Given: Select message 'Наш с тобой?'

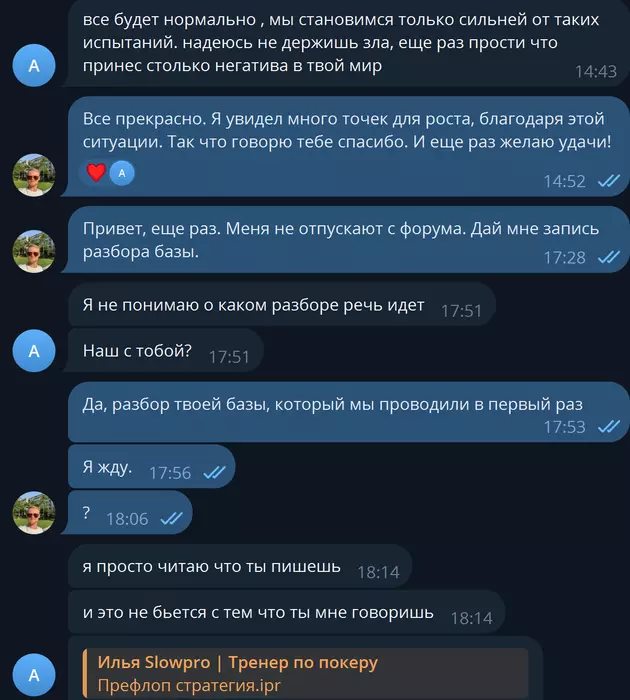Looking at the screenshot, I should click(x=165, y=351).
